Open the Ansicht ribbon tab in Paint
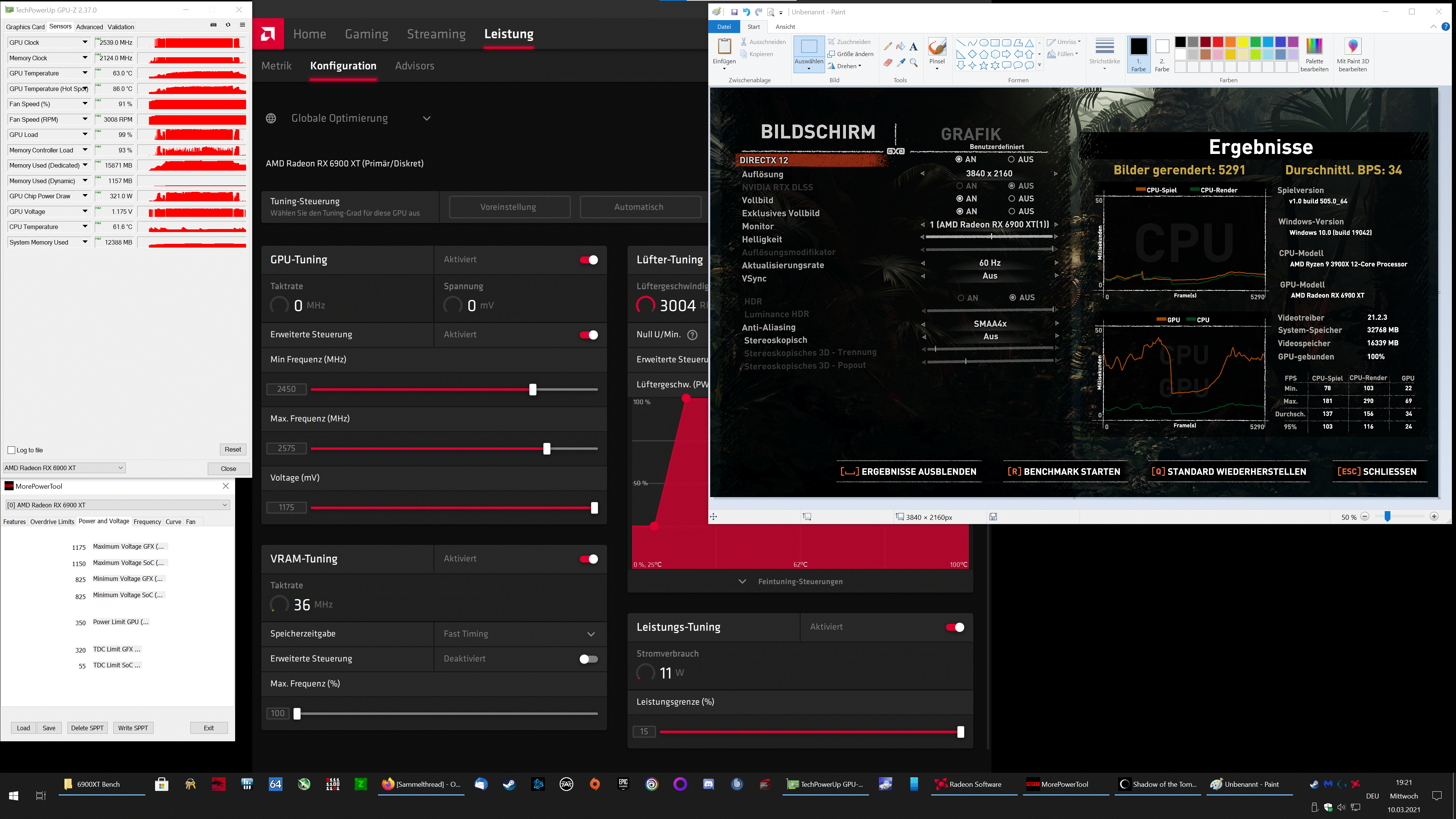 [x=785, y=27]
